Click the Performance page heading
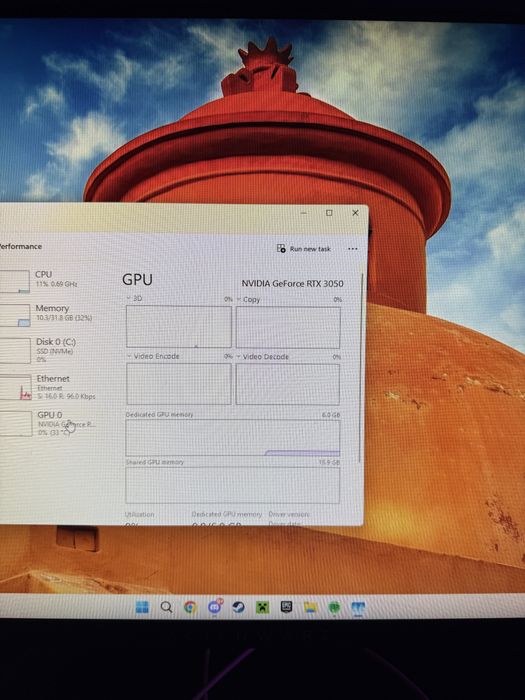 pos(21,246)
